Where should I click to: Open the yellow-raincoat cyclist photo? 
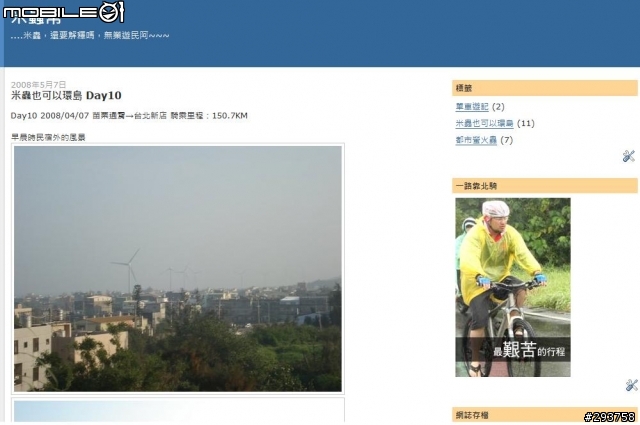(x=513, y=287)
